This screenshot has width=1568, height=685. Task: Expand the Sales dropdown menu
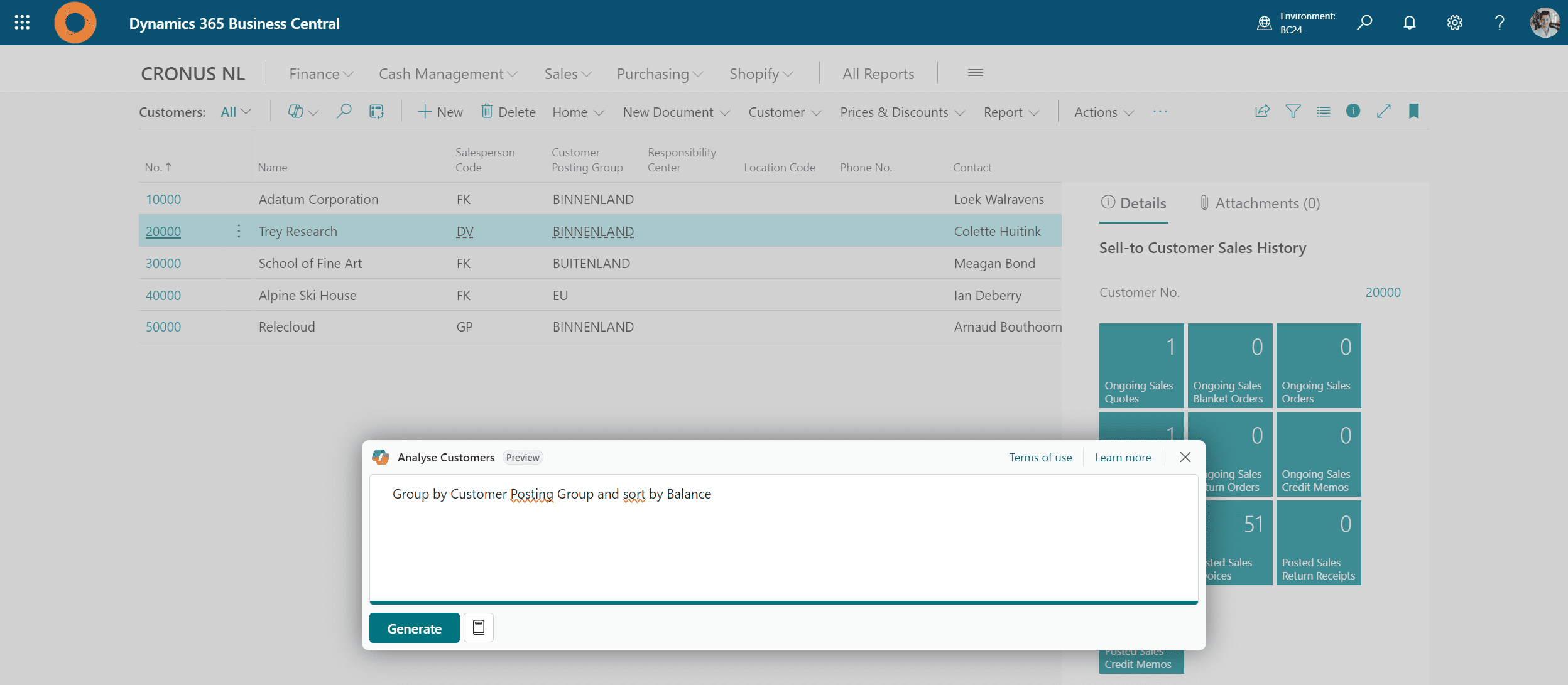point(566,72)
